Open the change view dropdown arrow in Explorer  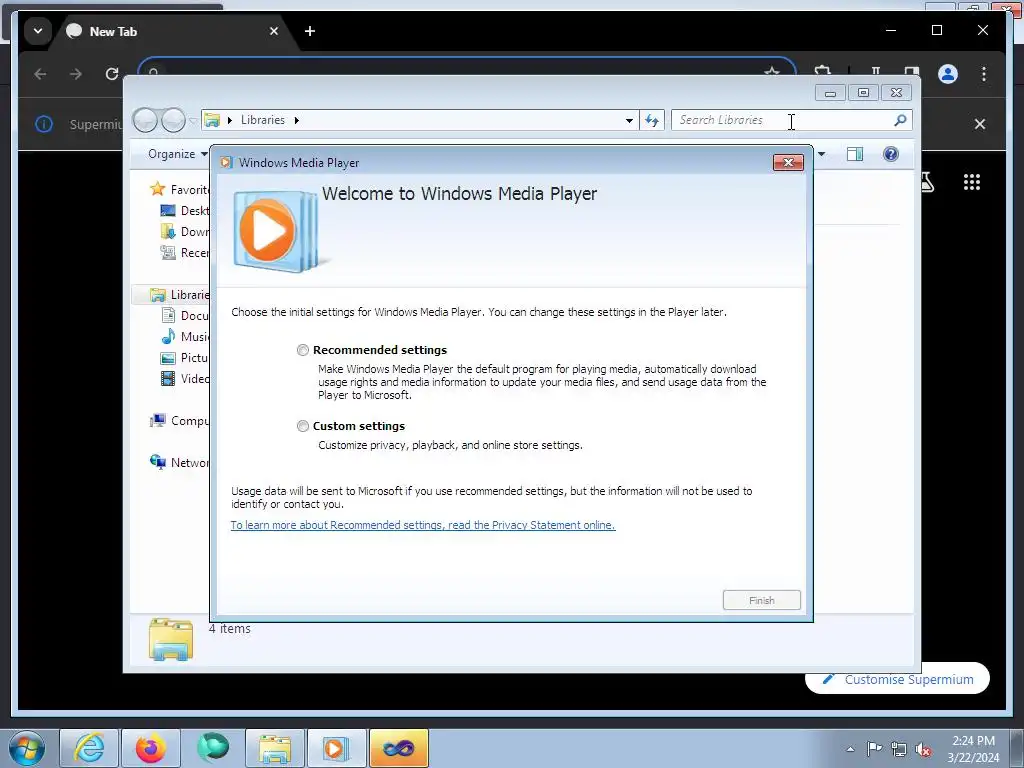822,154
